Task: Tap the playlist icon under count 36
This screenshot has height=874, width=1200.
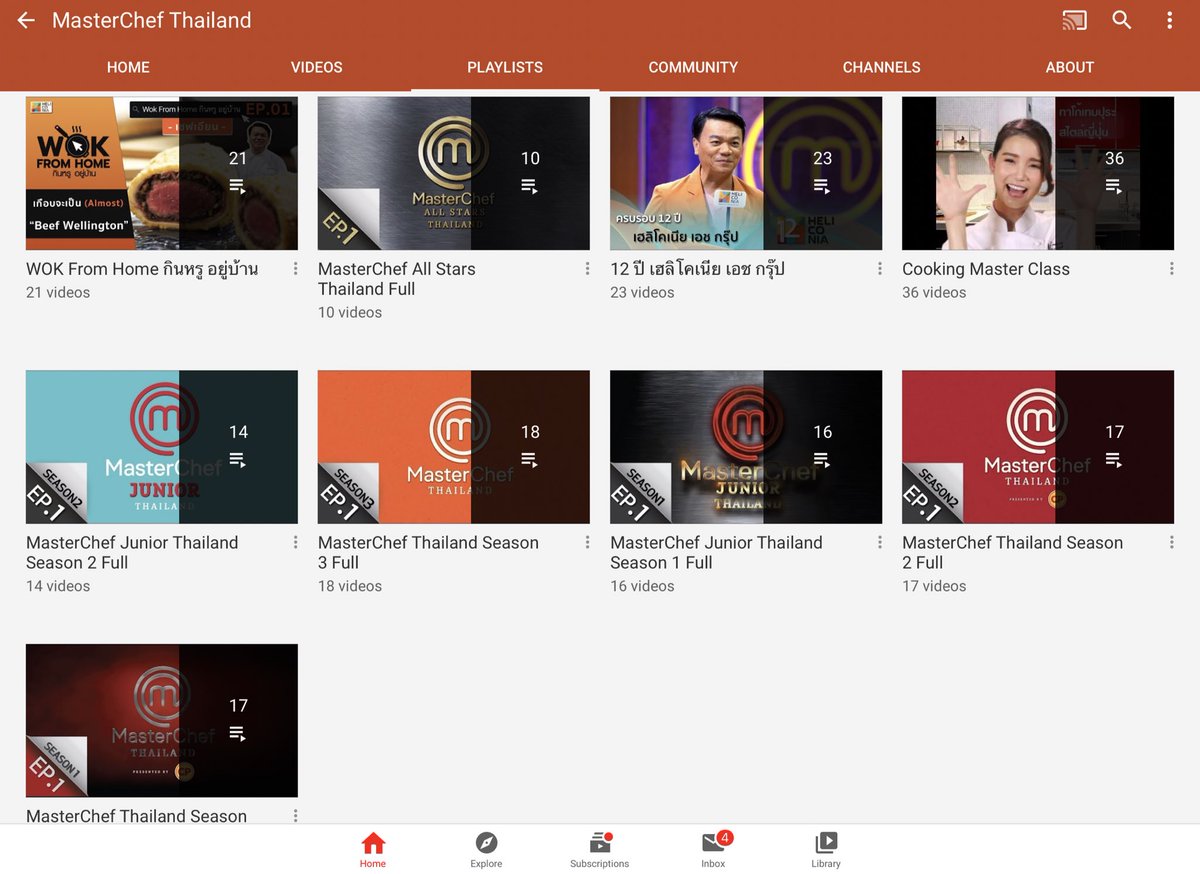Action: pyautogui.click(x=1114, y=186)
